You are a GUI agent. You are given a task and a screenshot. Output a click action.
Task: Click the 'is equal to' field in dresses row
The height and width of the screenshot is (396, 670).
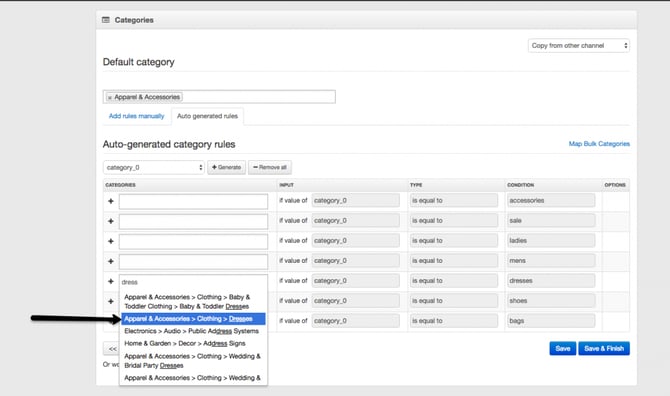[454, 281]
